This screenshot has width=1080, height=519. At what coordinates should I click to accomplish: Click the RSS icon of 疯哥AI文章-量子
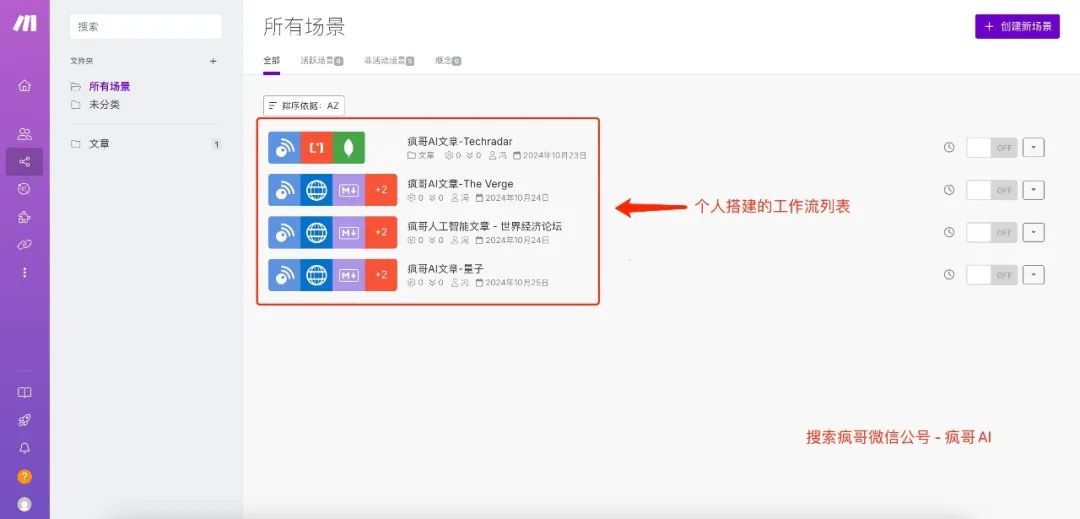pyautogui.click(x=284, y=275)
